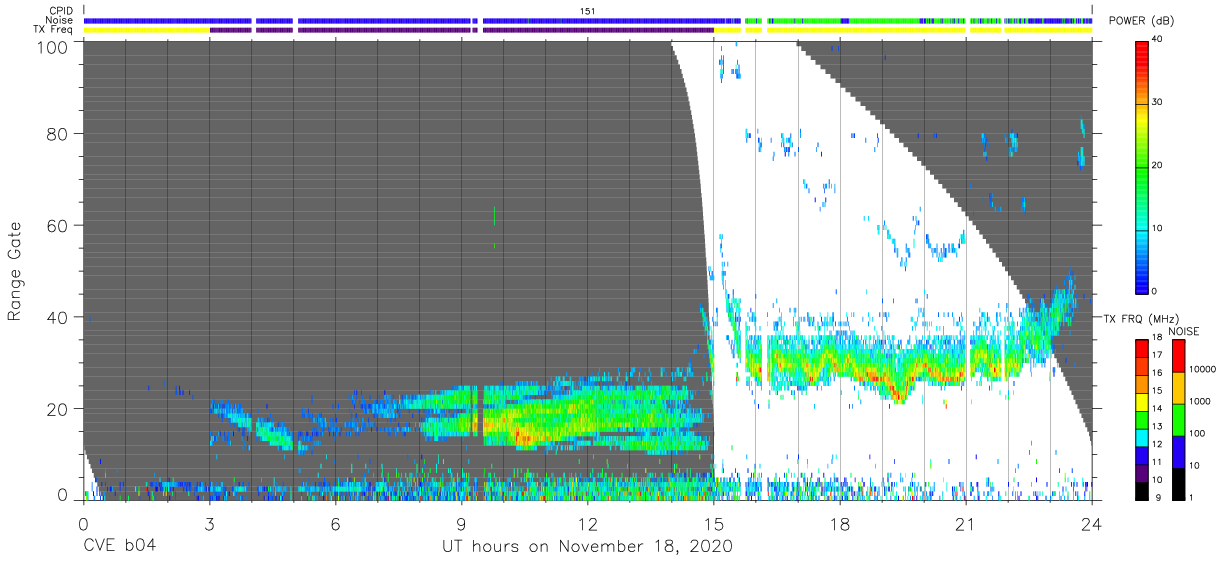The width and height of the screenshot is (1228, 567).
Task: Click the '1' tick on NOISE scale
Action: pos(1190,497)
